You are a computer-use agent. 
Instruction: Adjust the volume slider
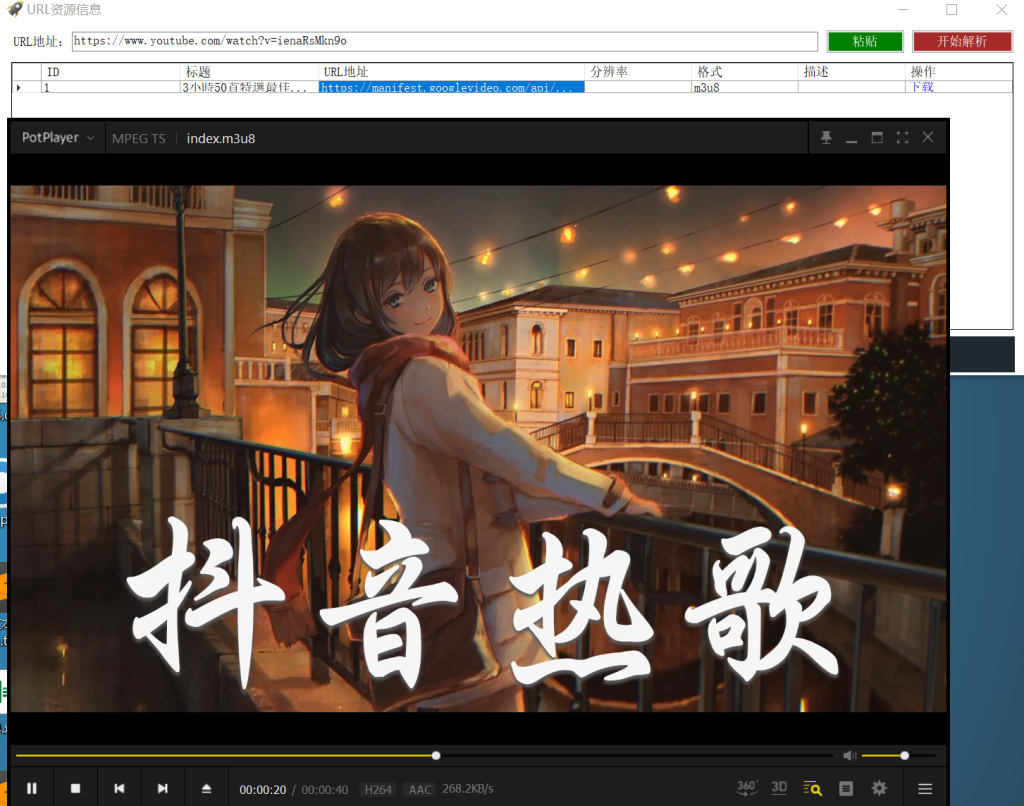899,756
